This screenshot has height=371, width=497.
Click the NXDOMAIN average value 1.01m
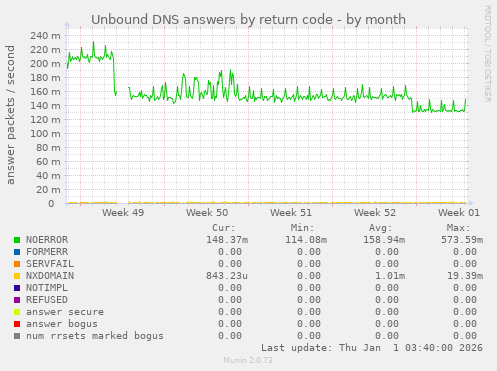390,276
